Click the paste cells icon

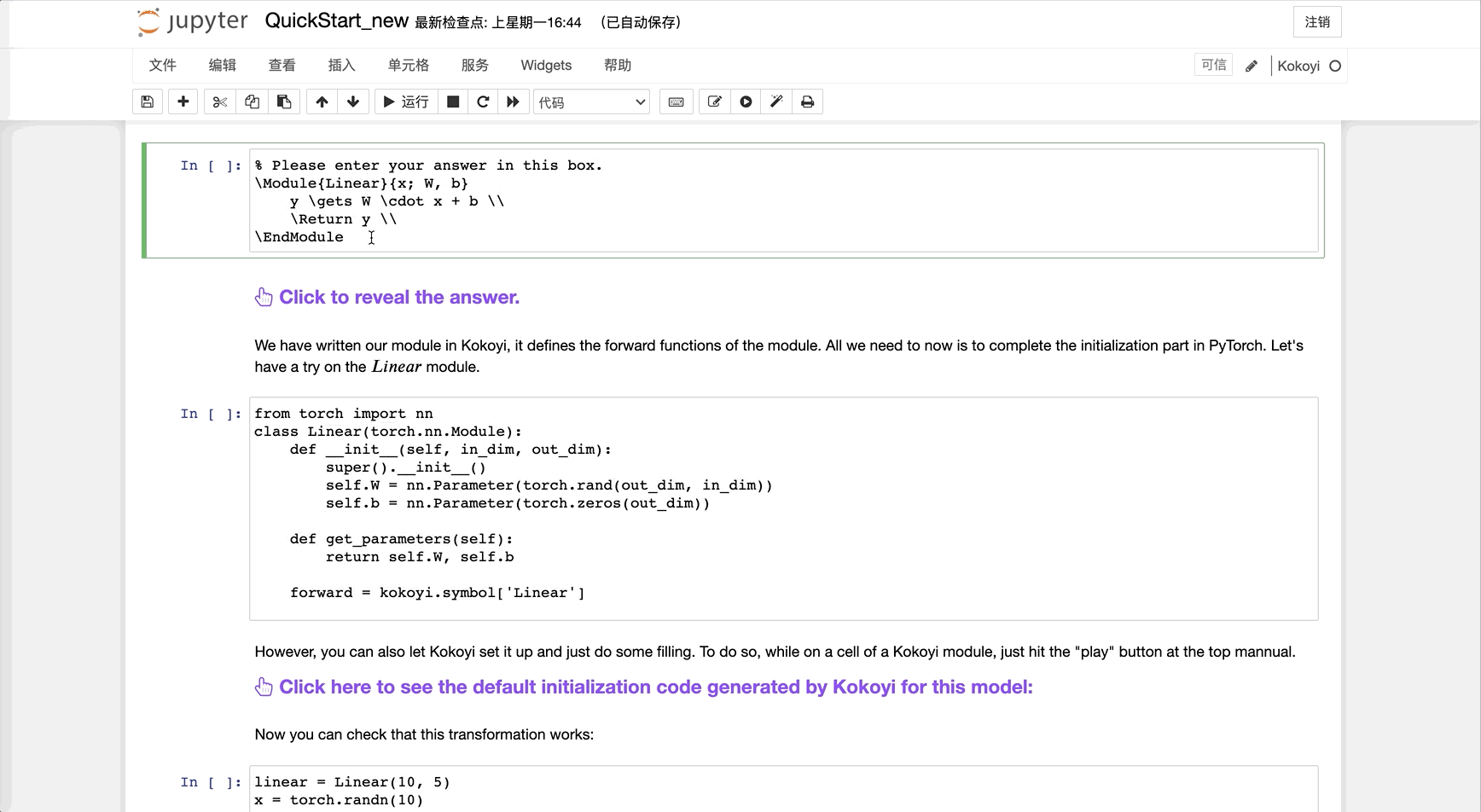[x=284, y=102]
